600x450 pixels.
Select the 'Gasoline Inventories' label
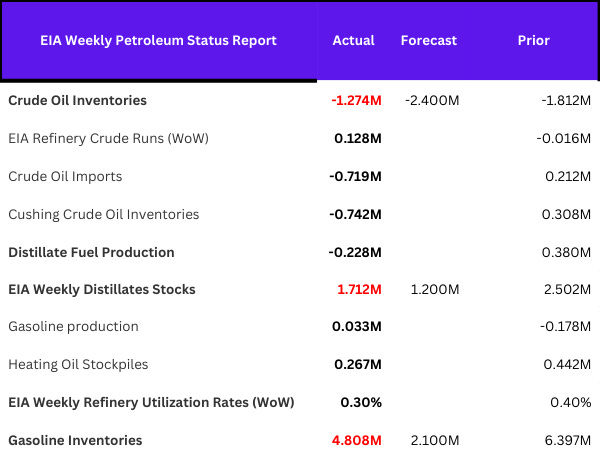click(75, 440)
